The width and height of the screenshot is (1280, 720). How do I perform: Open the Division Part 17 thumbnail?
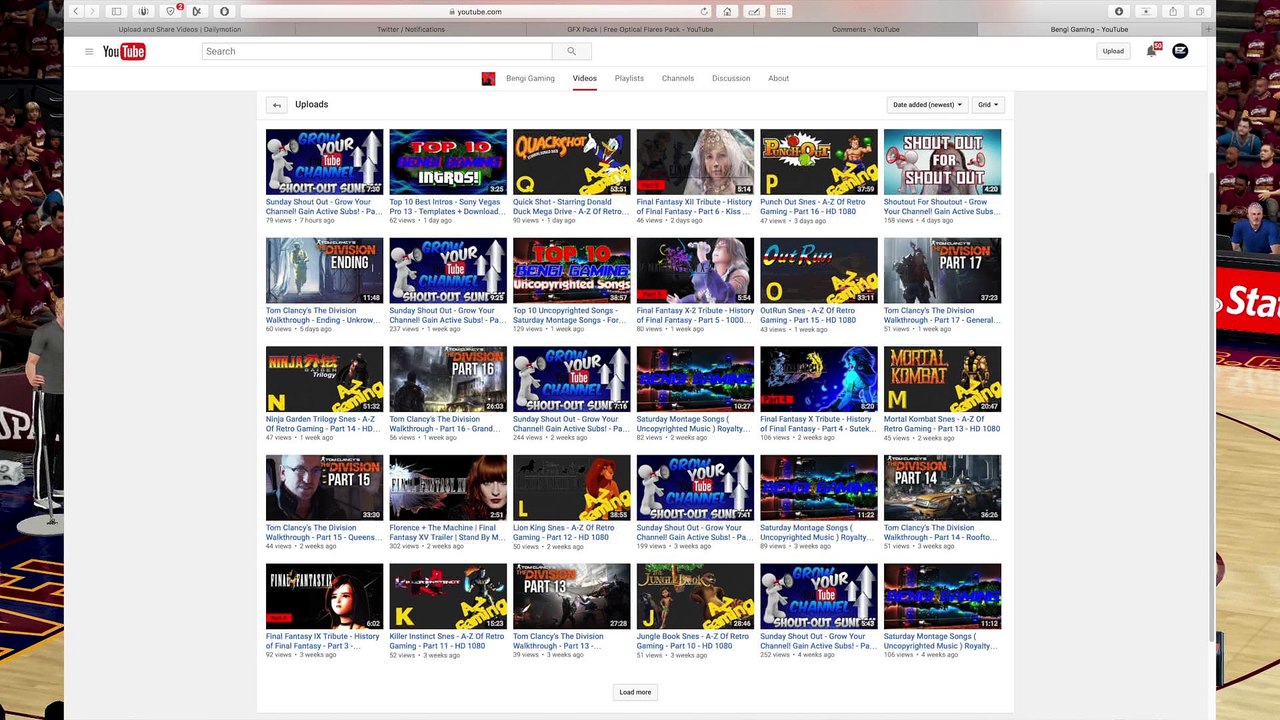942,270
